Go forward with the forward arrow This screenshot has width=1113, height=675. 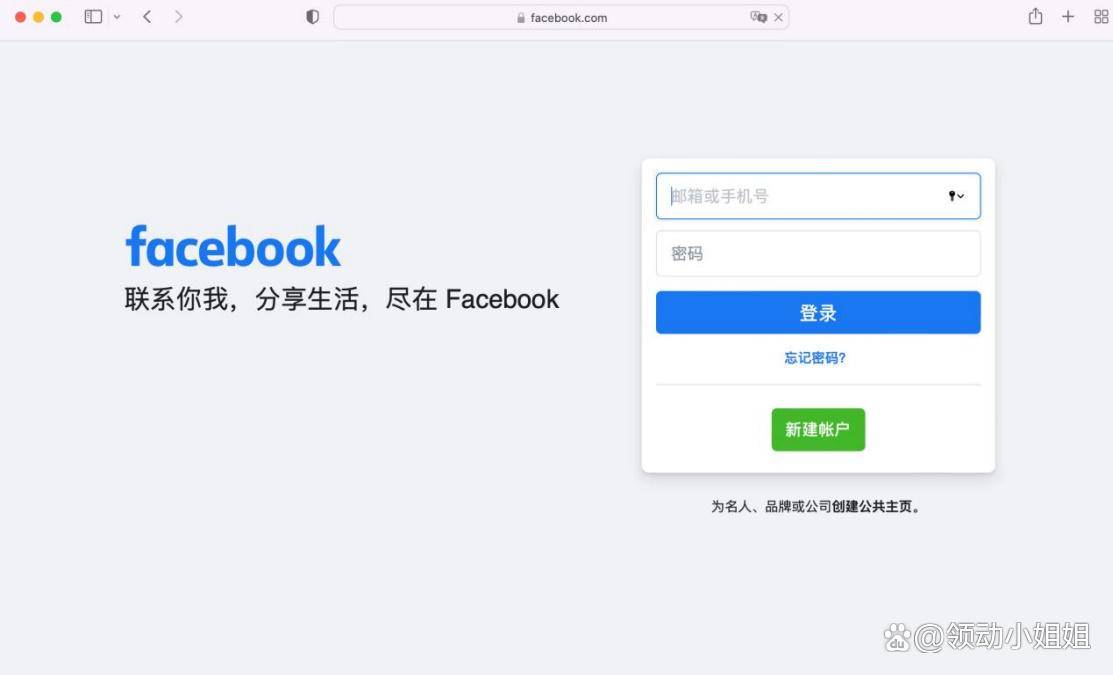click(178, 17)
